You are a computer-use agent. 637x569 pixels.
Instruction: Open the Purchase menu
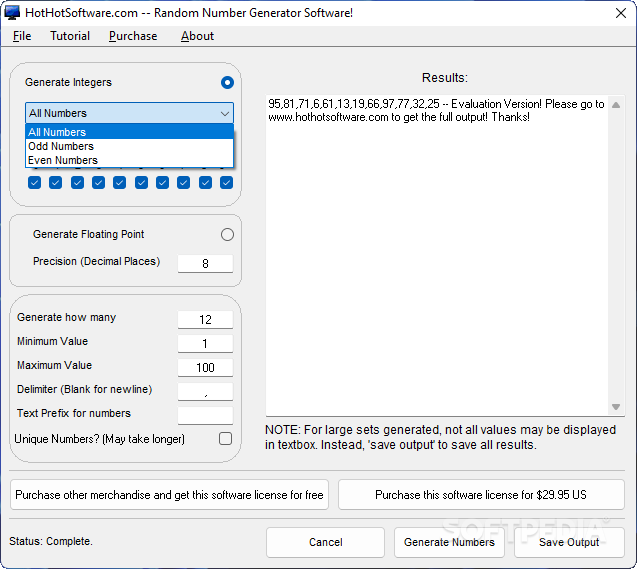[133, 36]
